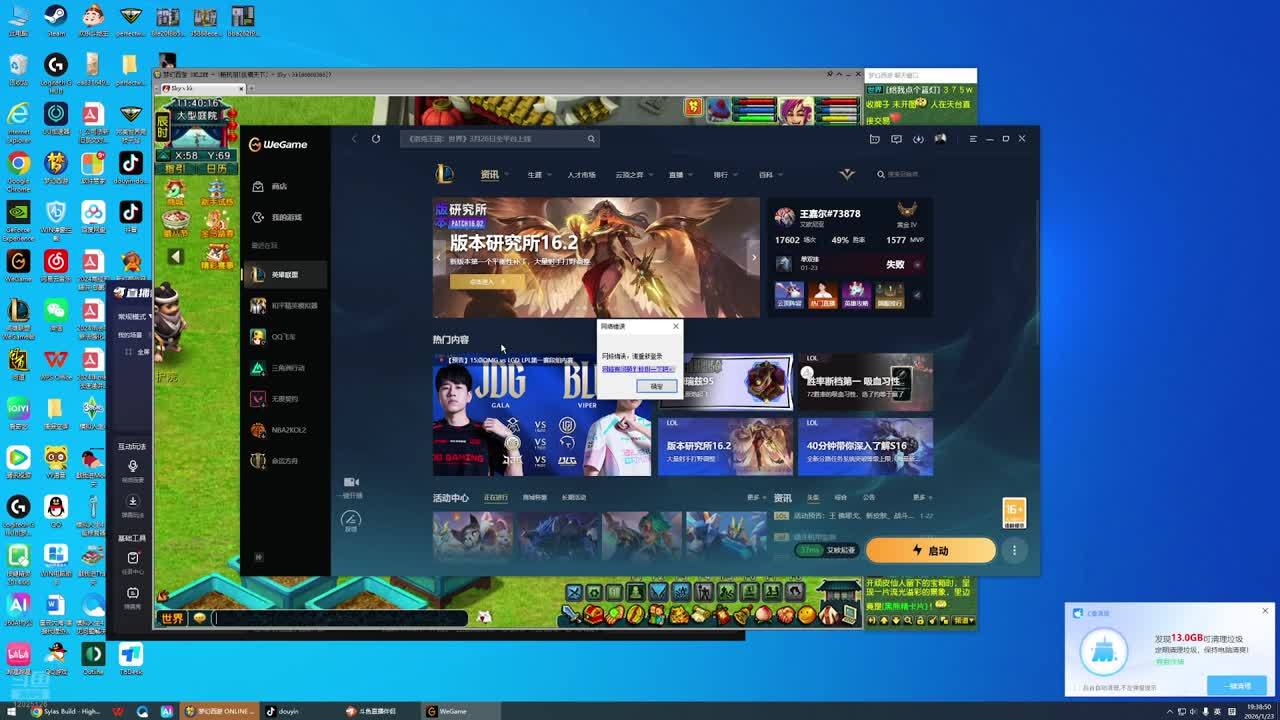Screen dimensions: 1280x720
Task: Click the WeGame search input field
Action: (495, 139)
